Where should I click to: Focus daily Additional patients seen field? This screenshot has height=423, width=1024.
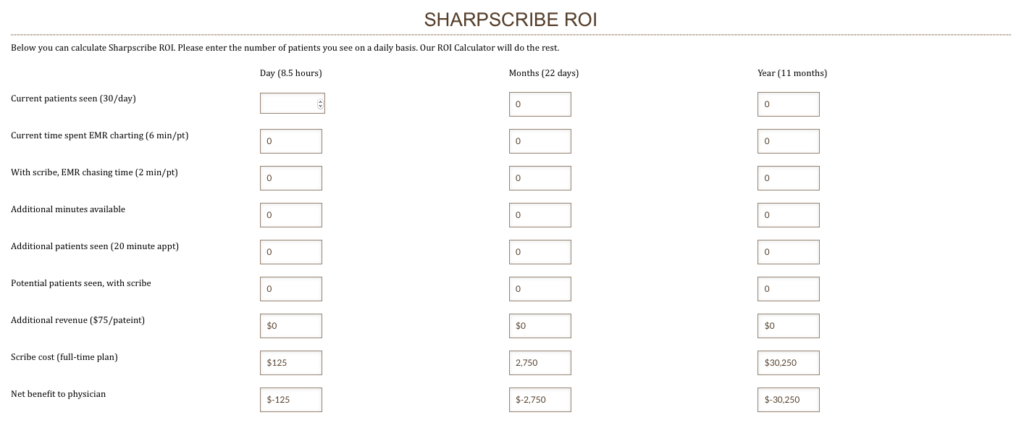[291, 252]
